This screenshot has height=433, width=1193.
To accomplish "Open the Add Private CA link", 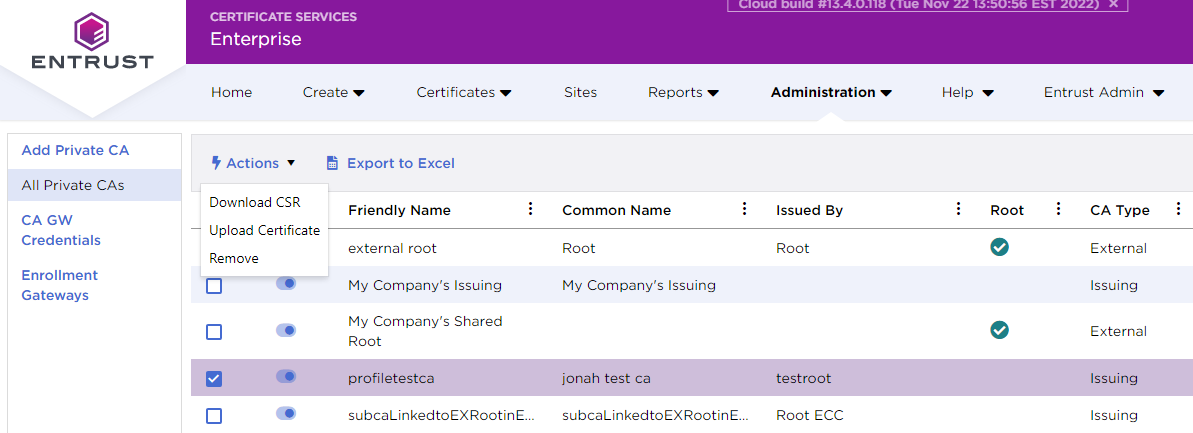I will point(75,150).
